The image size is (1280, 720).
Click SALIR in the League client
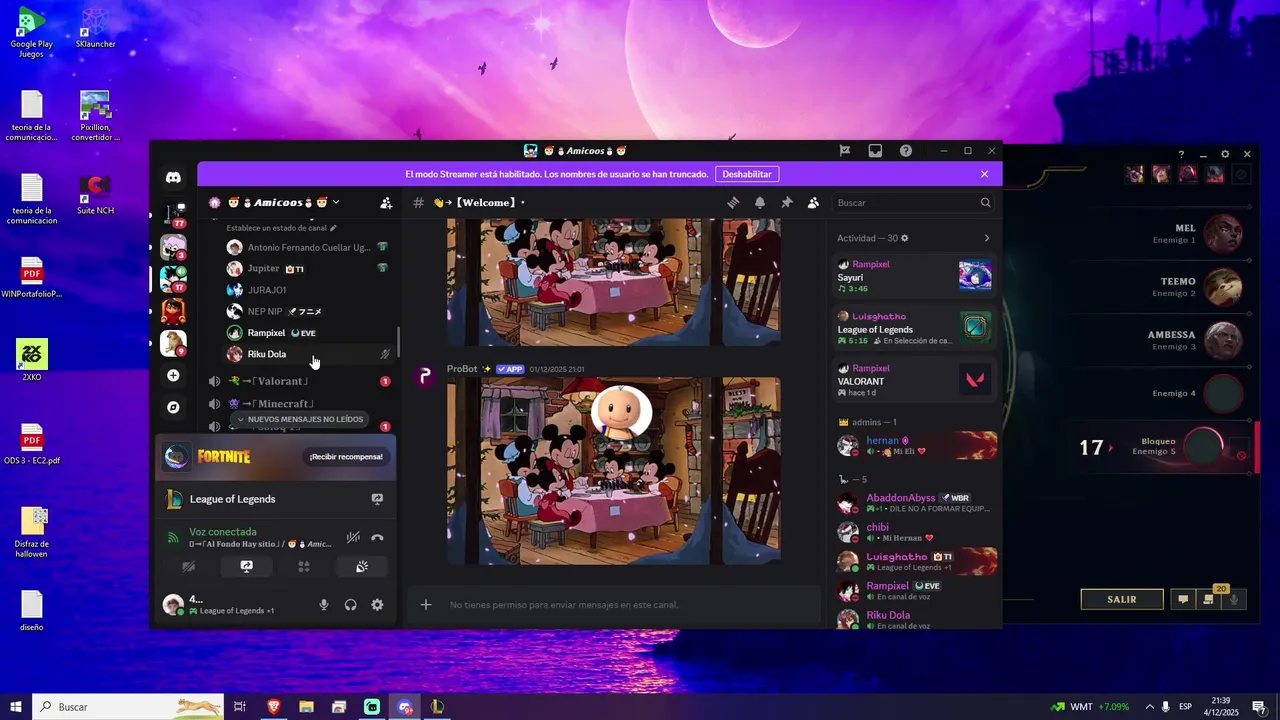(1122, 599)
